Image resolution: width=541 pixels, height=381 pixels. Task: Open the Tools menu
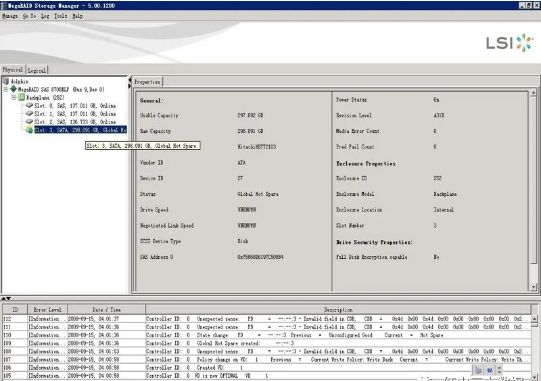[60, 16]
